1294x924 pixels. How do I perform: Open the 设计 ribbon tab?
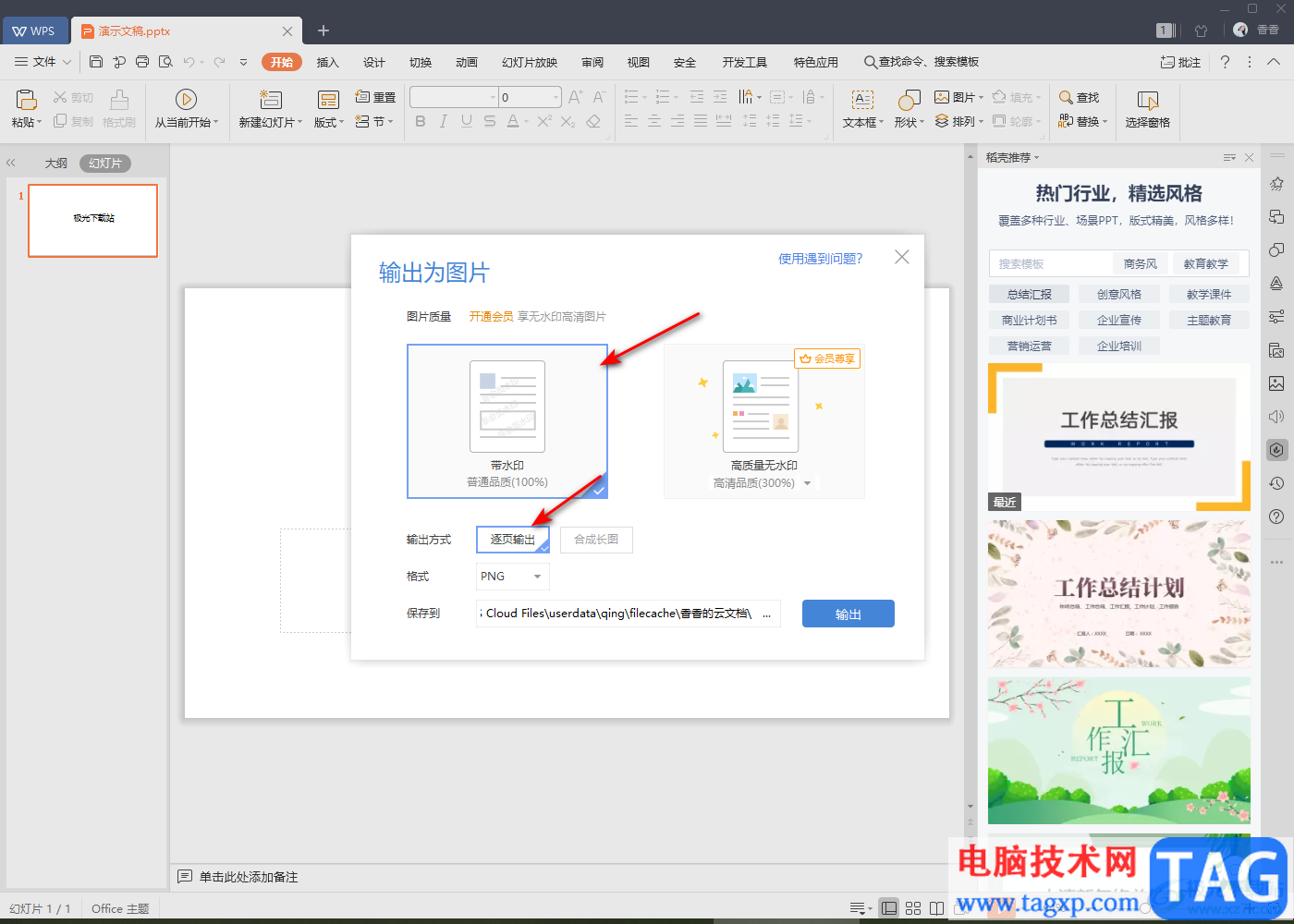click(374, 62)
